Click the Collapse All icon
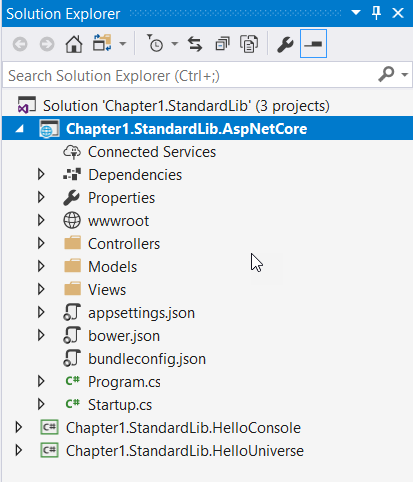This screenshot has height=482, width=413. [222, 44]
